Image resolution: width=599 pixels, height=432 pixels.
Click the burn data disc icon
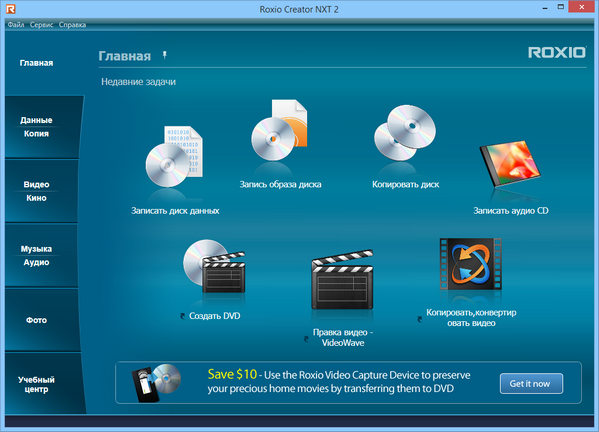coord(174,157)
